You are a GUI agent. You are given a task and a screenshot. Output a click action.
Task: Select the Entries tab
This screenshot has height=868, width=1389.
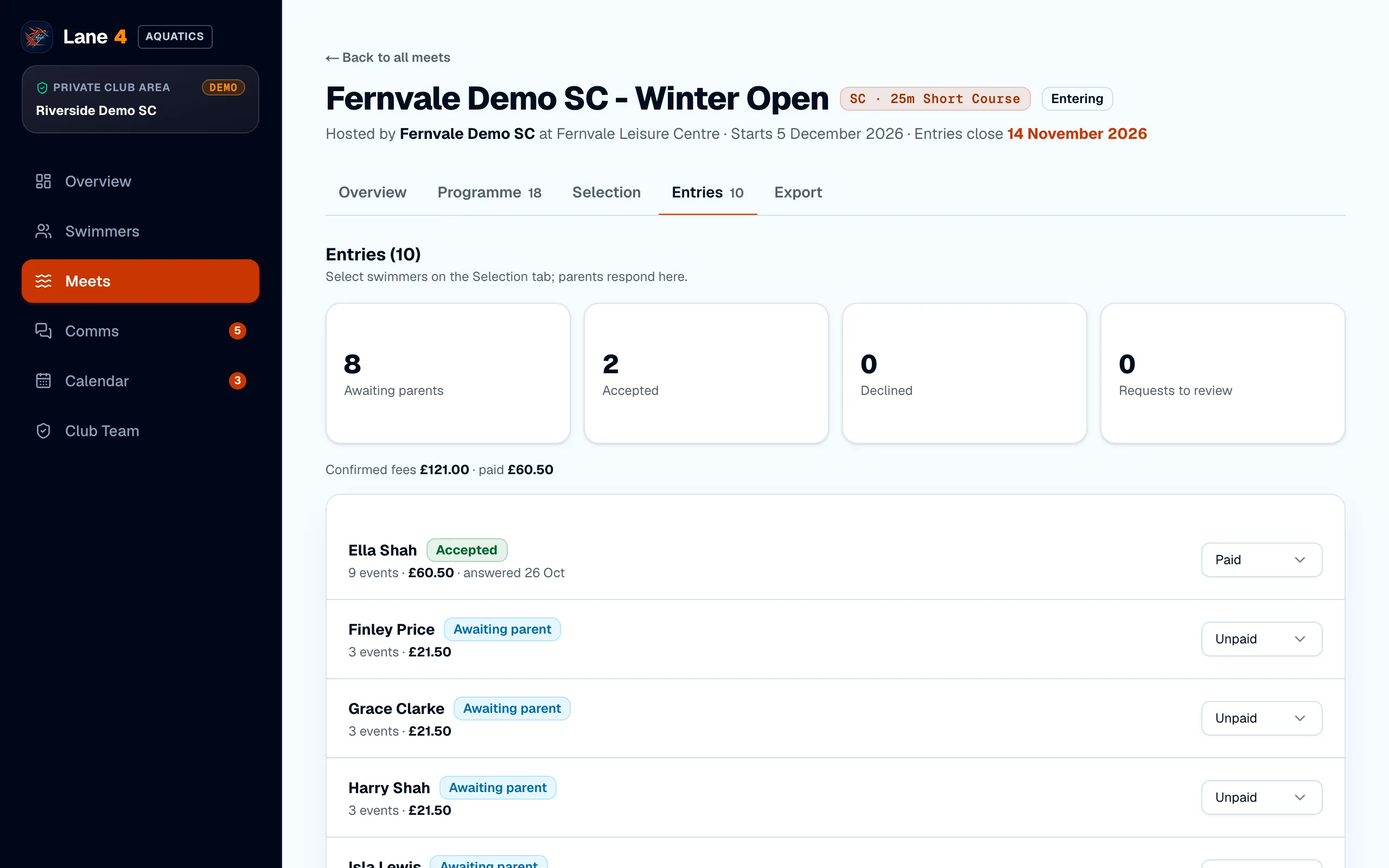point(707,192)
